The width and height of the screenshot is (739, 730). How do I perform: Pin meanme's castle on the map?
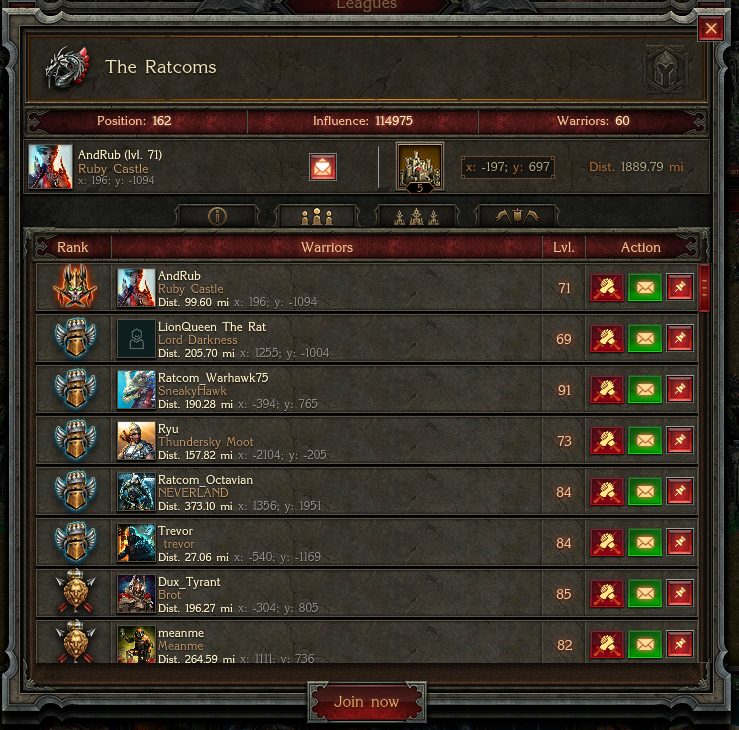[x=680, y=644]
